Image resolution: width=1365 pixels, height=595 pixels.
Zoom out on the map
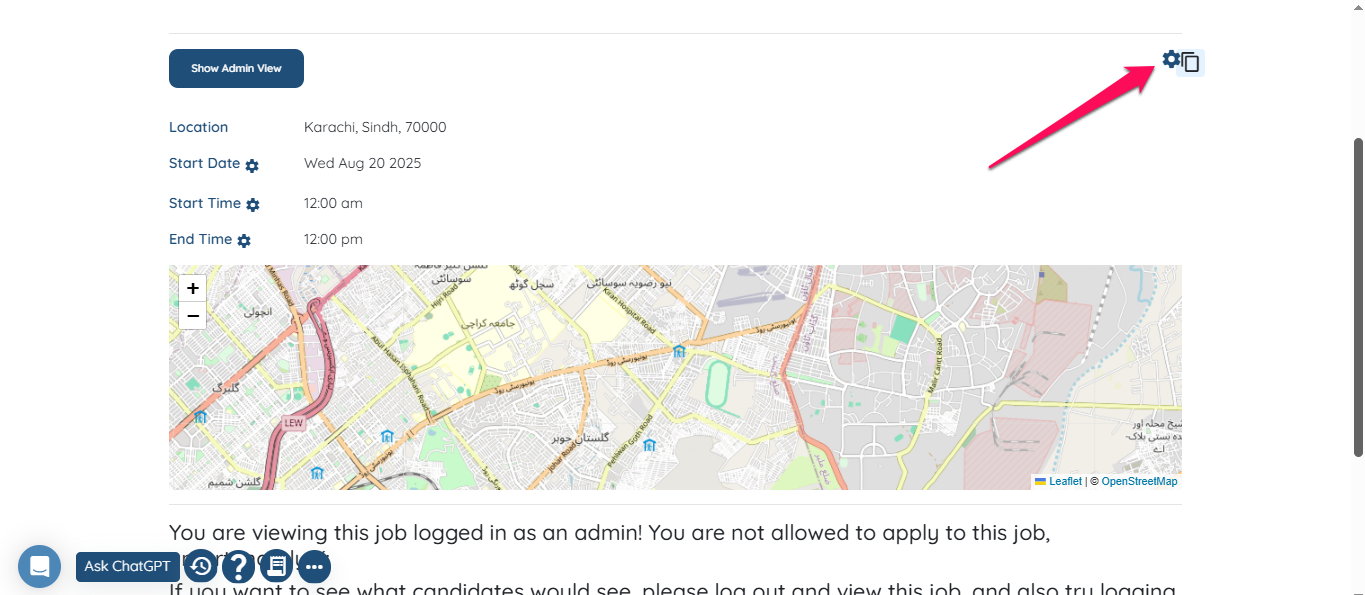(193, 316)
